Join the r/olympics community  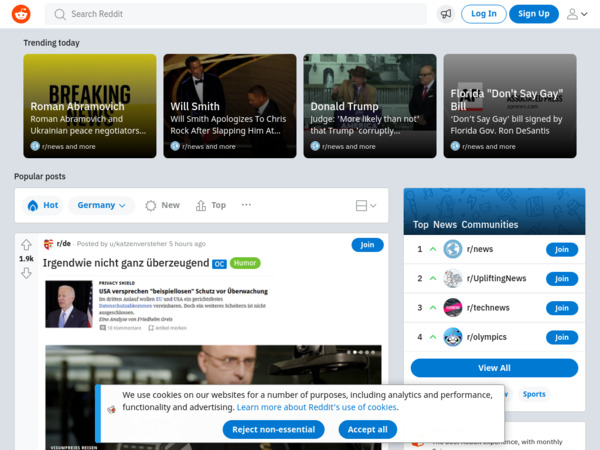coord(562,338)
